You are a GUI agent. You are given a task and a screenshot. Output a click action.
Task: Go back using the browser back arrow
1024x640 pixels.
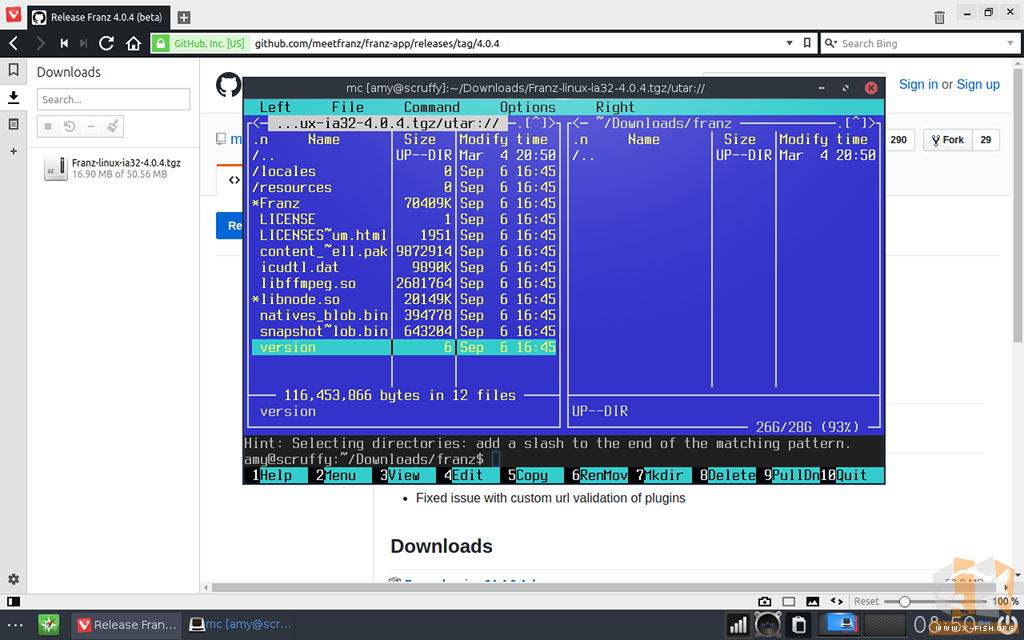(x=14, y=44)
